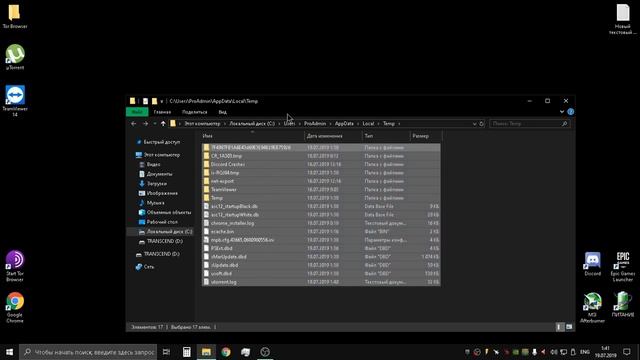Open the Главная ribbon tab
This screenshot has height=360, width=640.
(162, 112)
